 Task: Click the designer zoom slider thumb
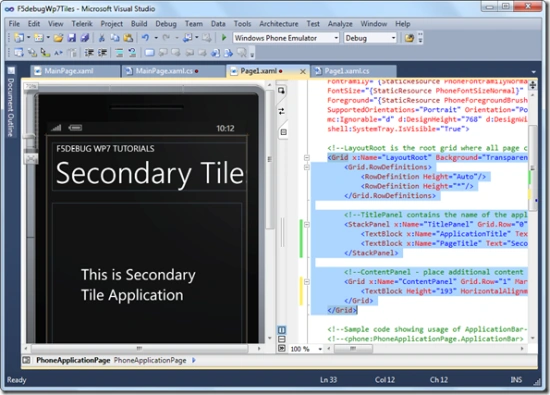click(x=29, y=137)
